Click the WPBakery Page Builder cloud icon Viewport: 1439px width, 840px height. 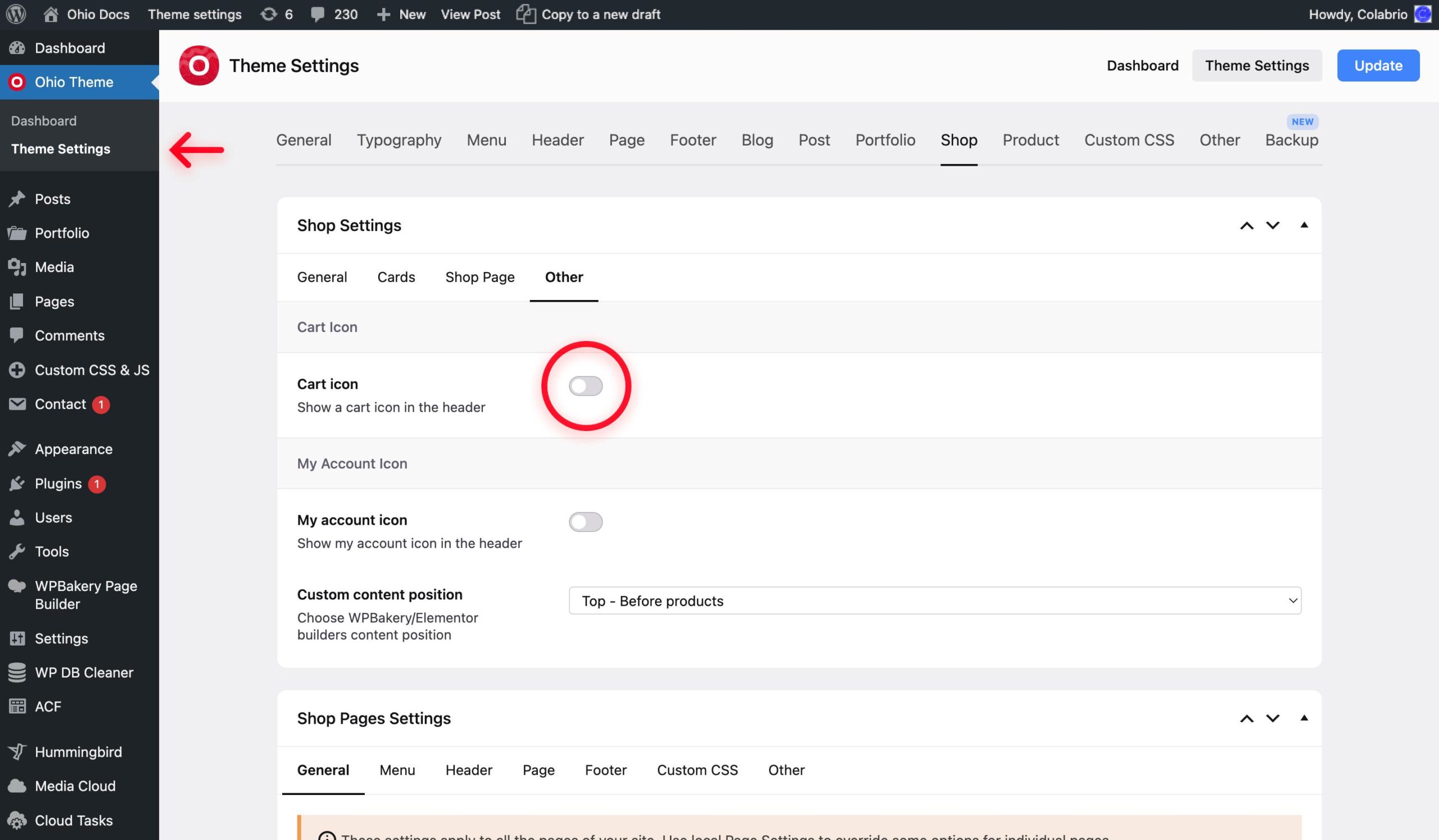pos(17,586)
